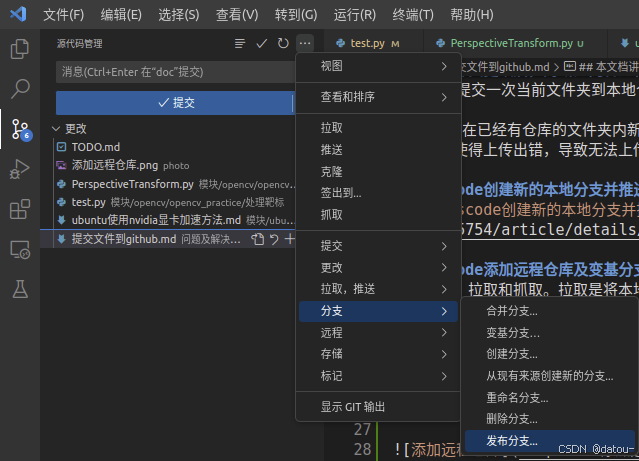639x461 pixels.
Task: Select 拉取 from the git menu
Action: (378, 128)
